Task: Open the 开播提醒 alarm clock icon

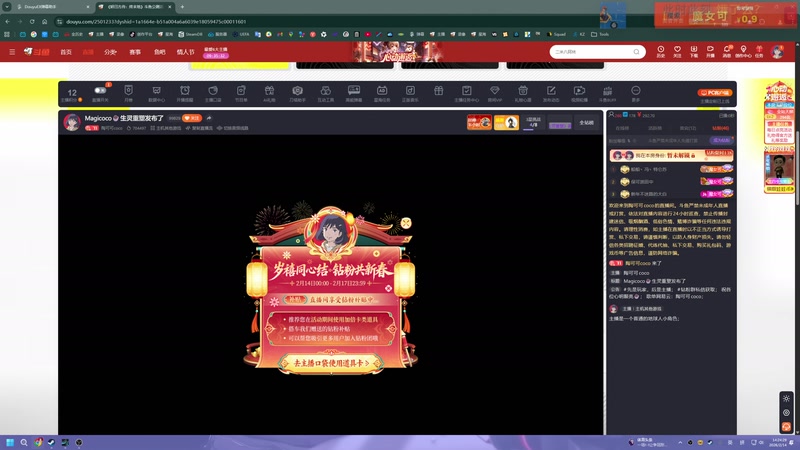Action: pos(185,90)
